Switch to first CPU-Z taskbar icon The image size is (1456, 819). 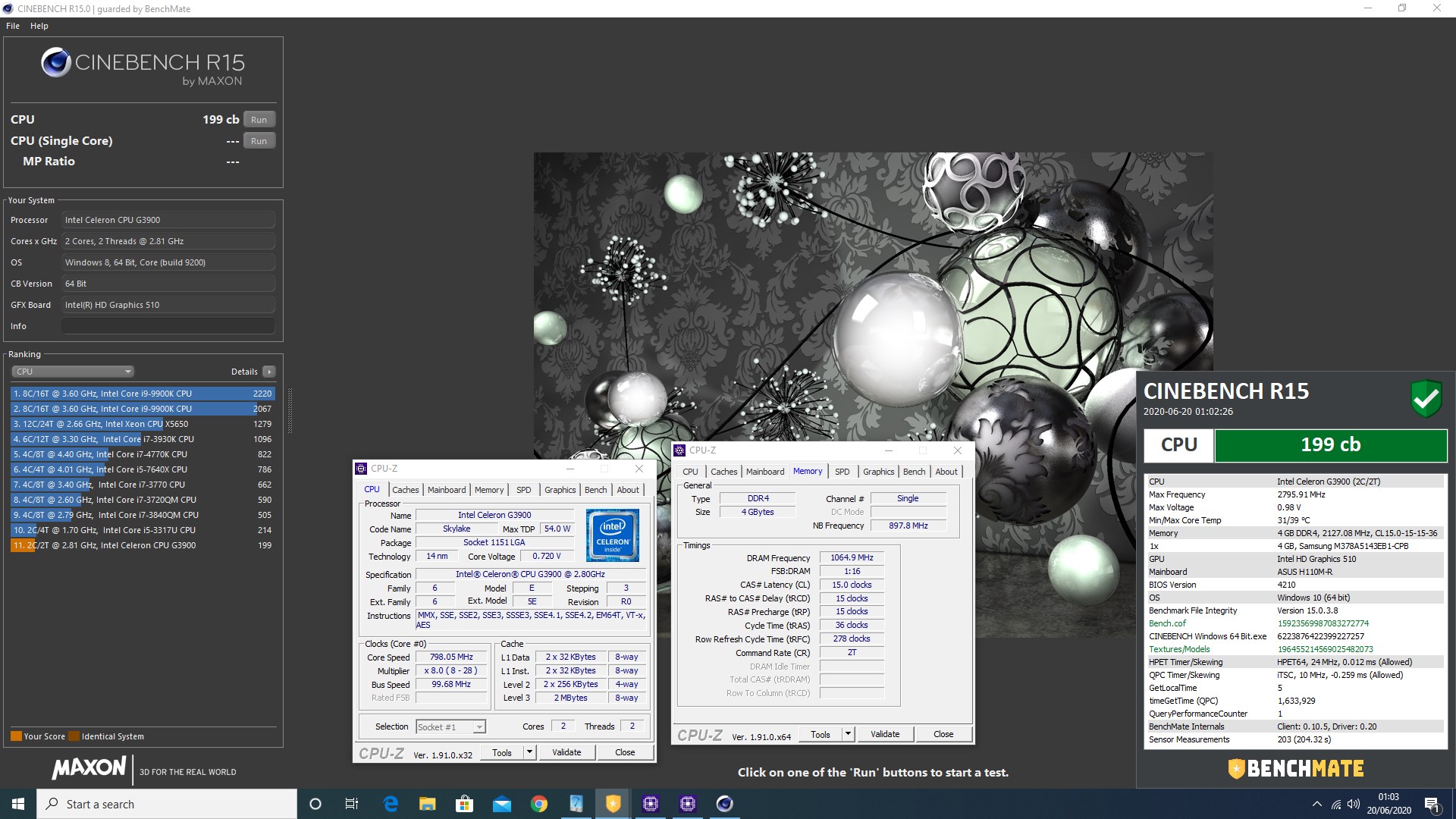(651, 804)
